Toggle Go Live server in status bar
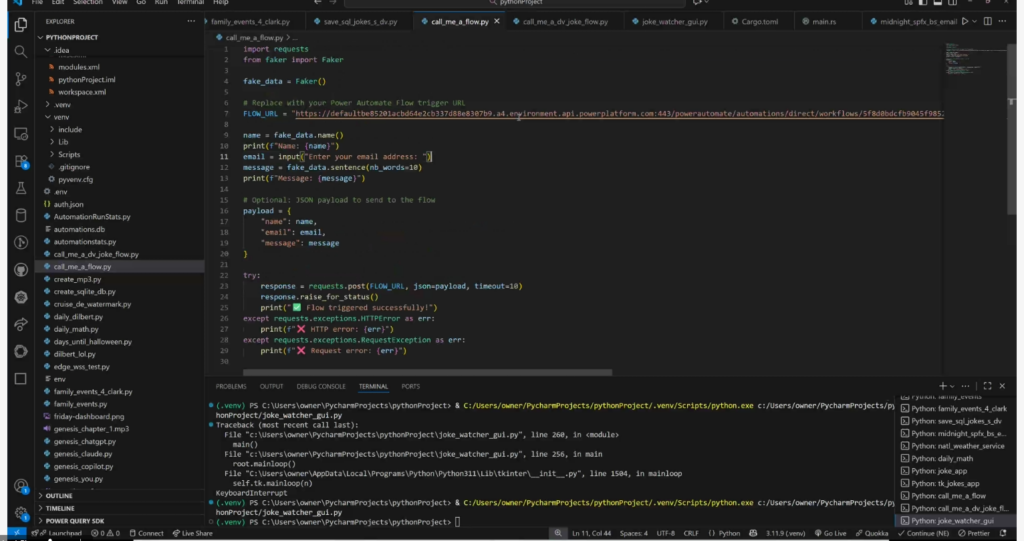Screen dimensions: 1024x541 point(832,534)
